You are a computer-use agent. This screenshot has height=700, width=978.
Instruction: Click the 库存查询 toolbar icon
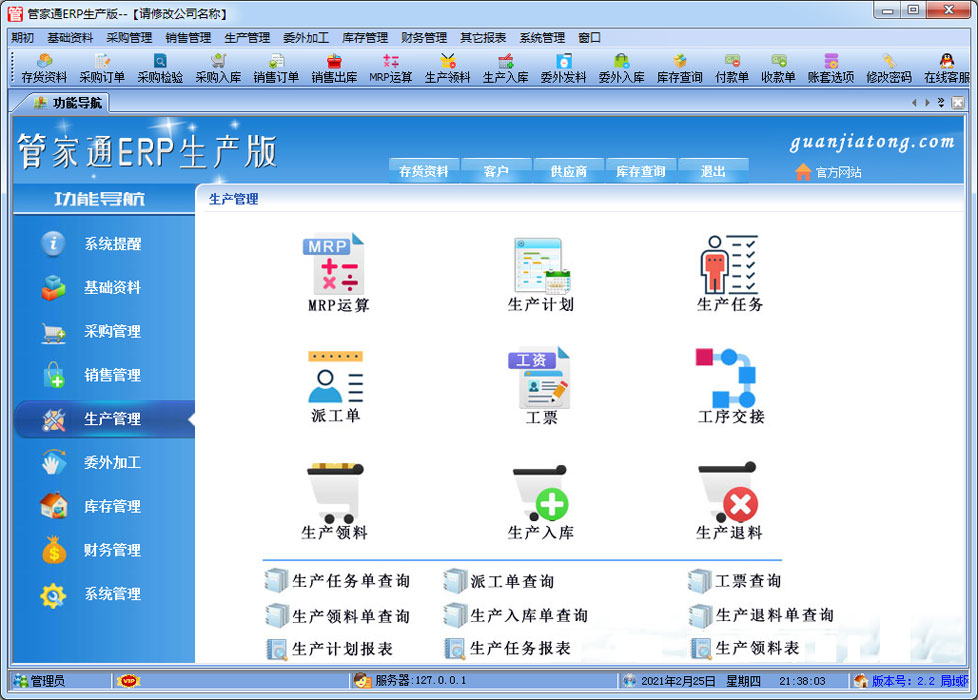pyautogui.click(x=679, y=68)
